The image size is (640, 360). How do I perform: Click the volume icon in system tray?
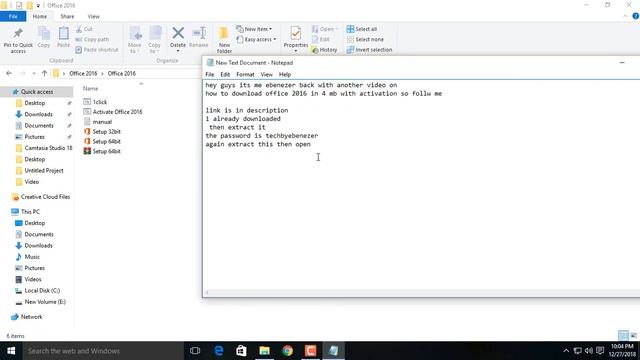pyautogui.click(x=589, y=351)
